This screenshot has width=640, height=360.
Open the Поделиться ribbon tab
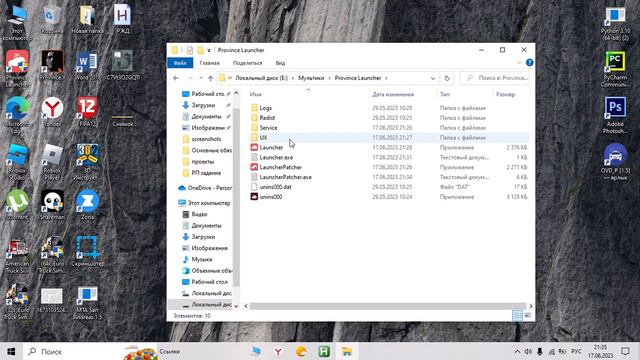[247, 63]
